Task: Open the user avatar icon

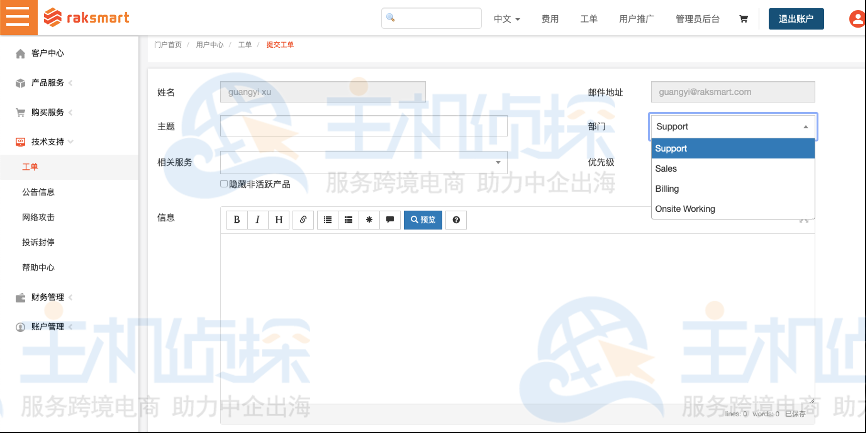Action: [858, 19]
